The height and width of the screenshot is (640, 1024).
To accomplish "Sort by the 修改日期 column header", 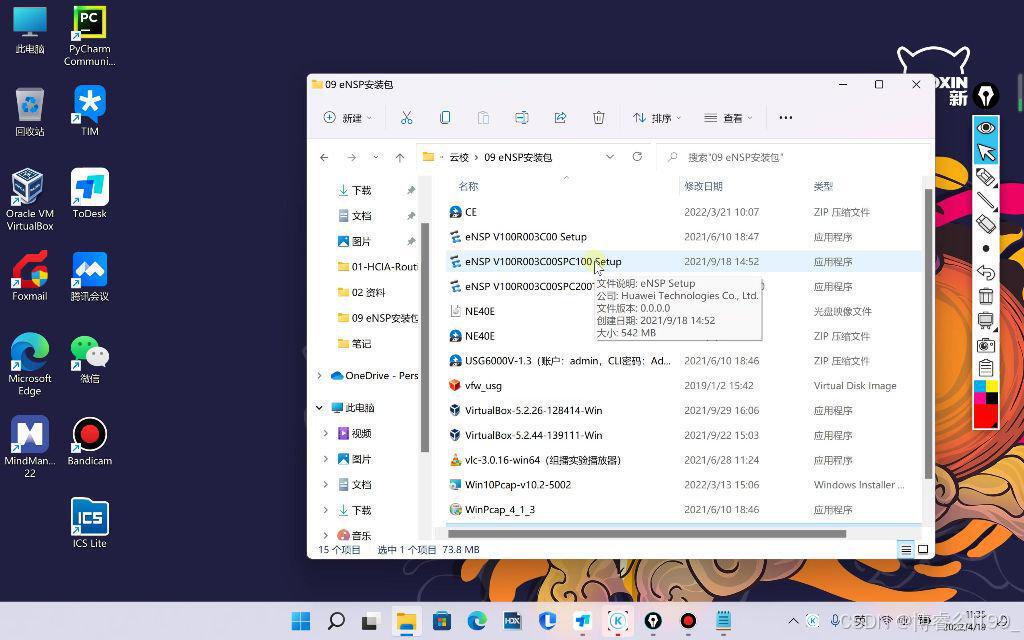I will 703,186.
